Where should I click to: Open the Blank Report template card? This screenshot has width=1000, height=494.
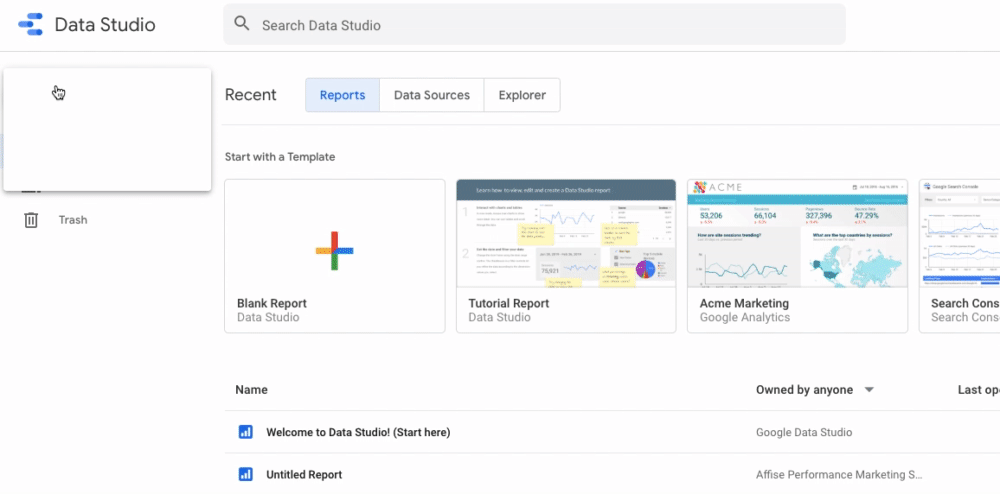335,256
